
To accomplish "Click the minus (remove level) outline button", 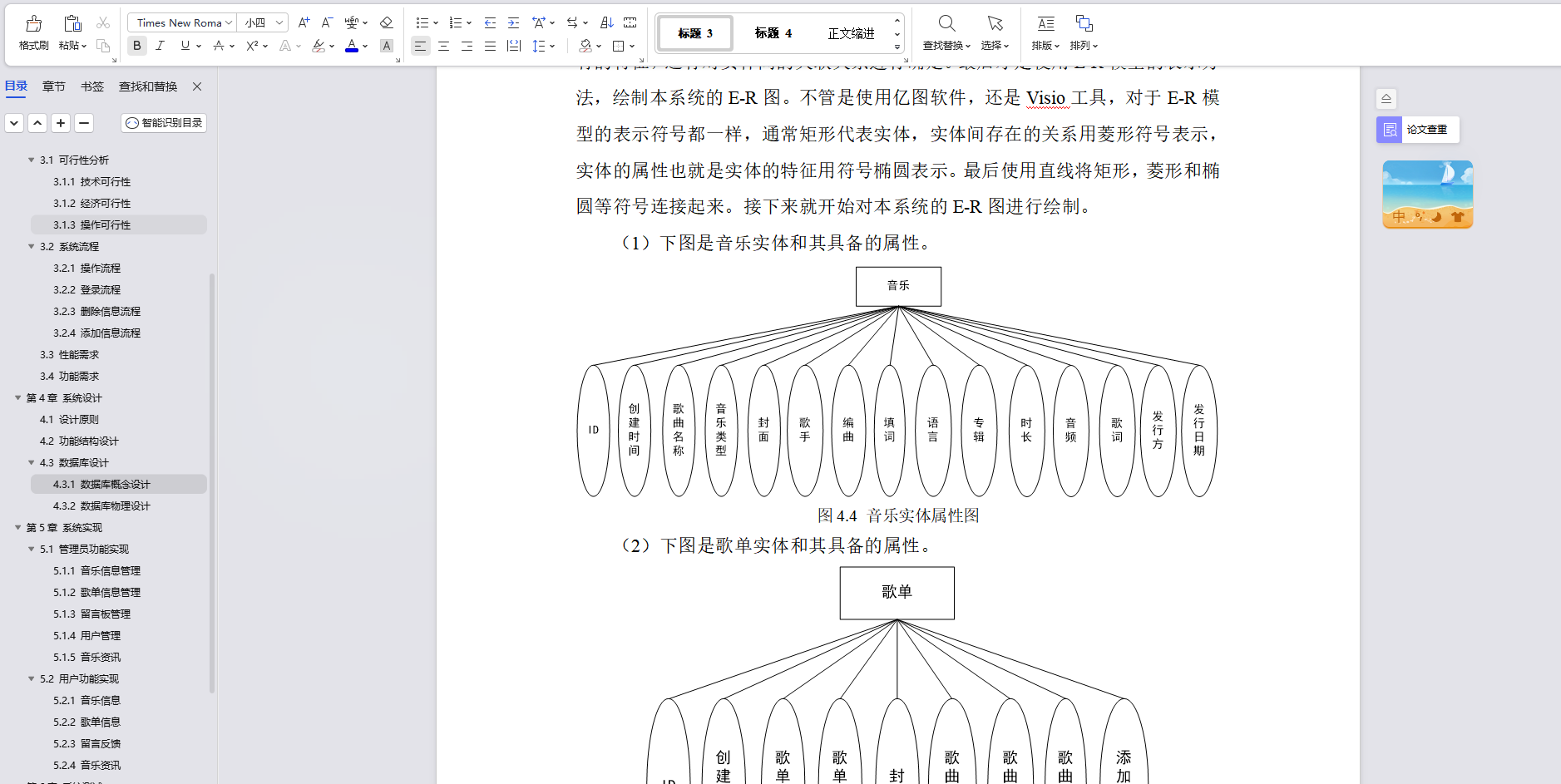I will coord(84,123).
